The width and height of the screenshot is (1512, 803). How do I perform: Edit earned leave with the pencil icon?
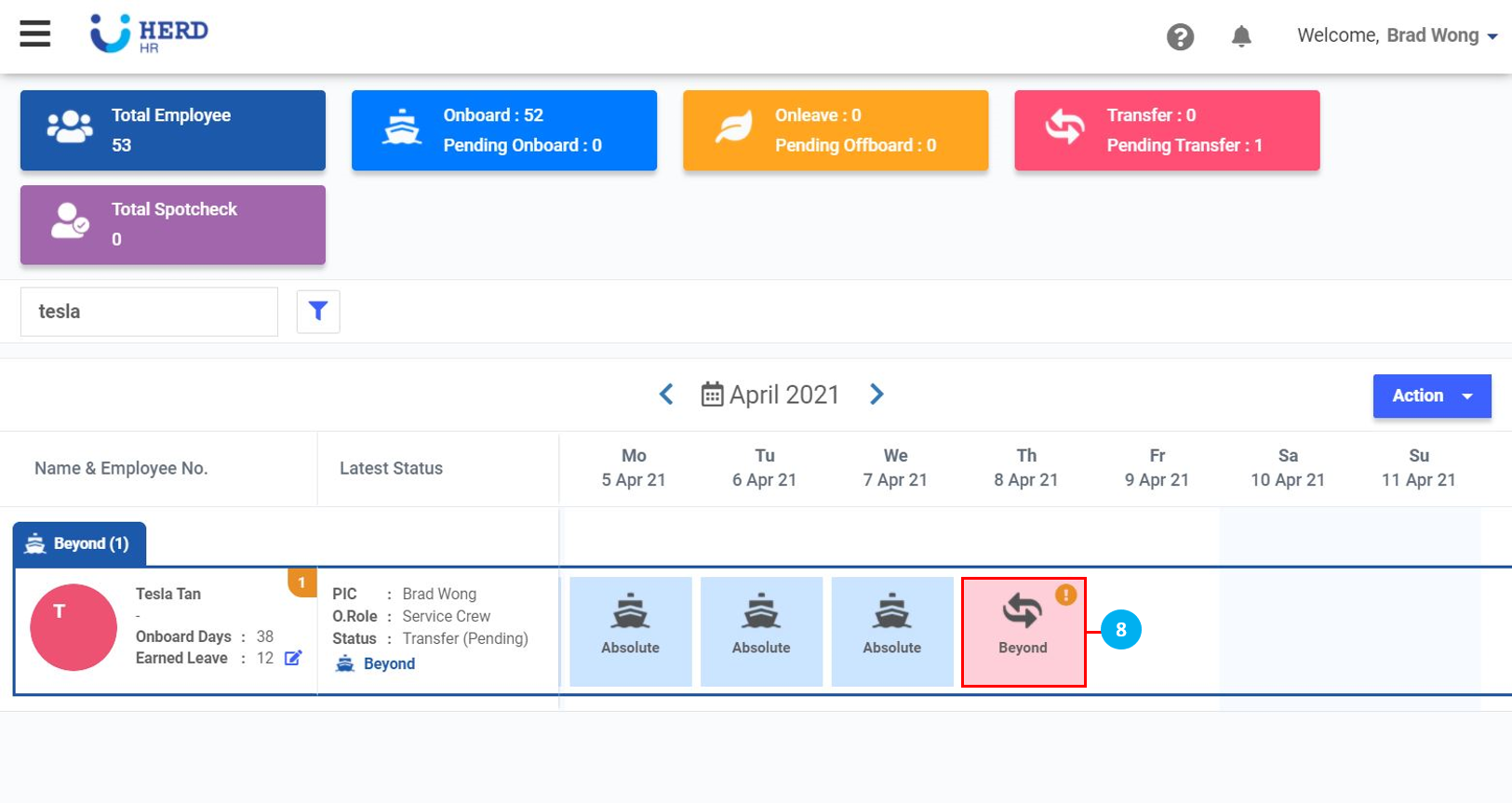coord(293,658)
